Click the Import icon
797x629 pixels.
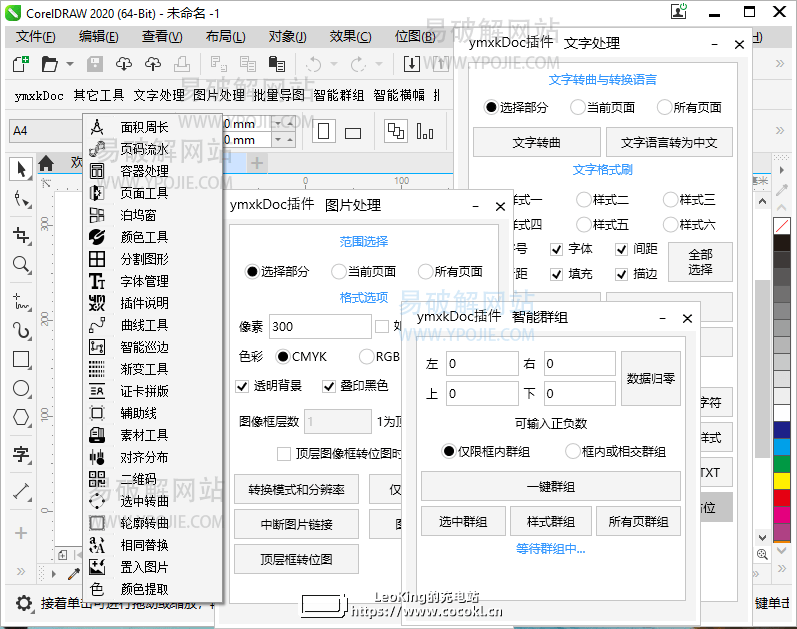pos(411,64)
